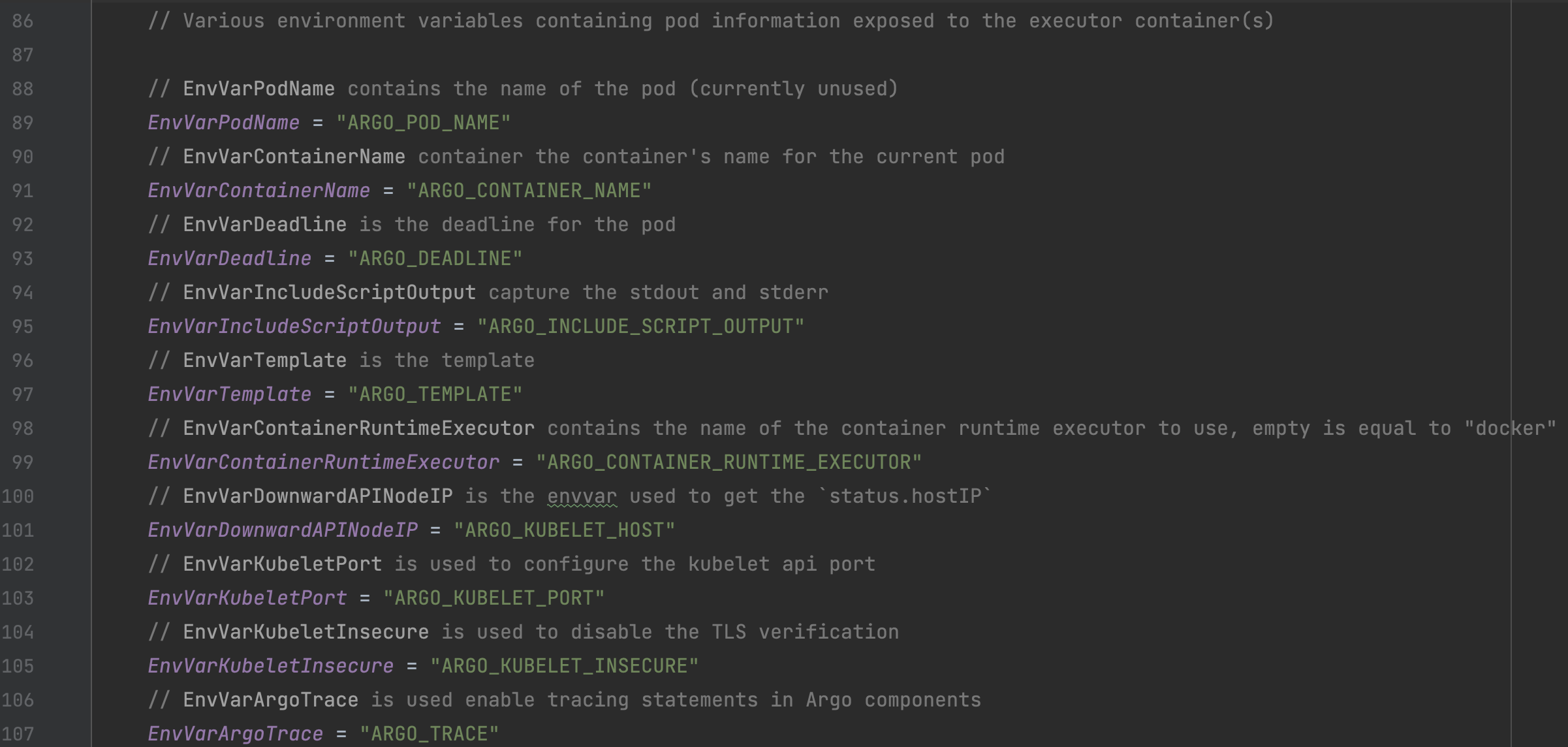Click line number 103 in the gutter
This screenshot has height=747, width=1568.
click(18, 598)
